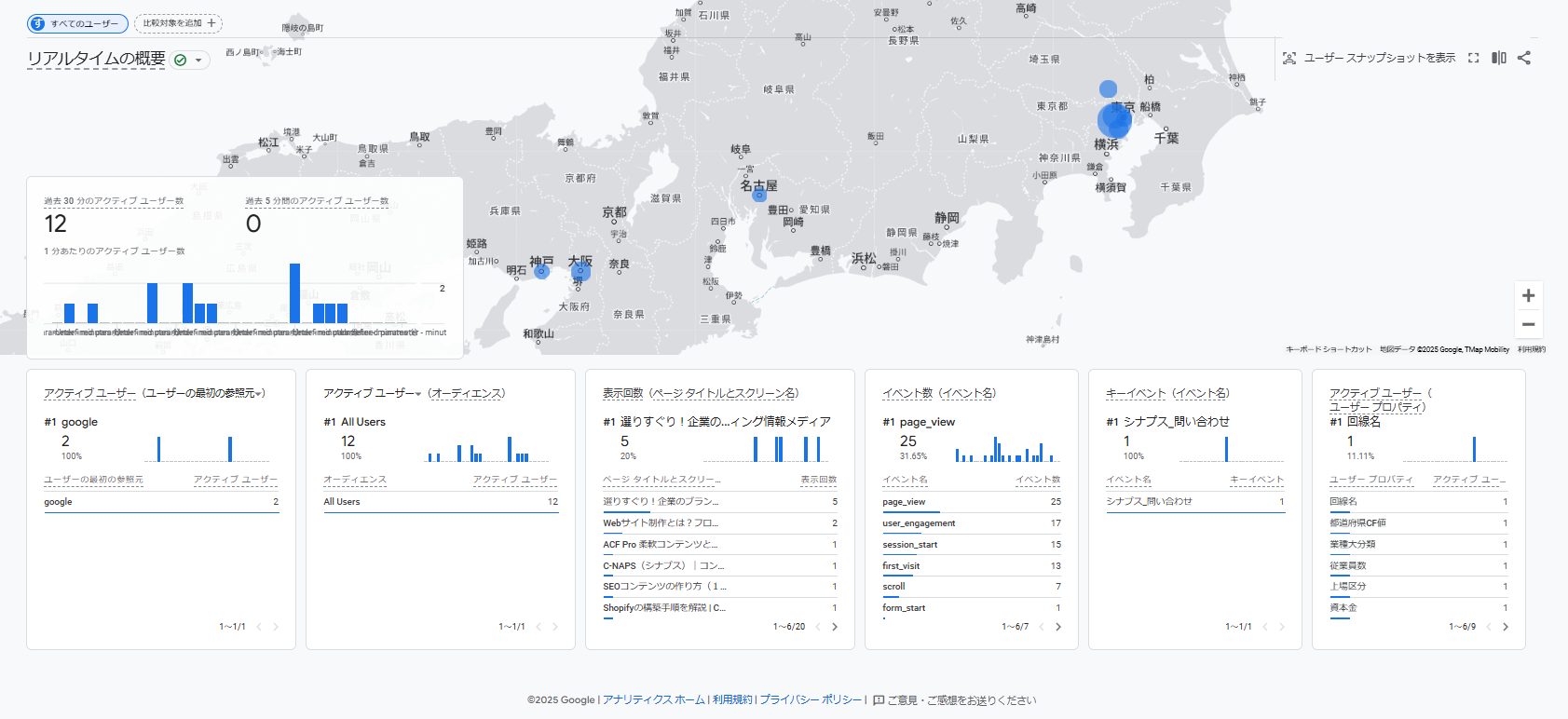
Task: Click the イベント数（イベント名）card heading
Action: [x=939, y=393]
